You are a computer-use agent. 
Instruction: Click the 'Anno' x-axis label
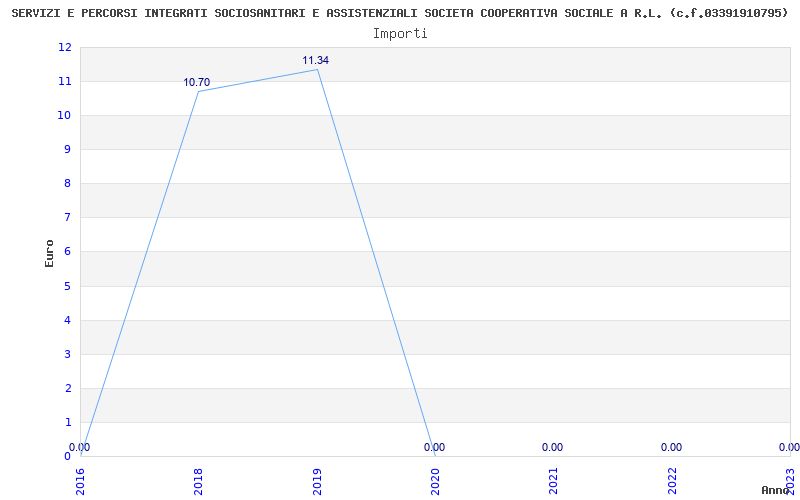point(776,490)
